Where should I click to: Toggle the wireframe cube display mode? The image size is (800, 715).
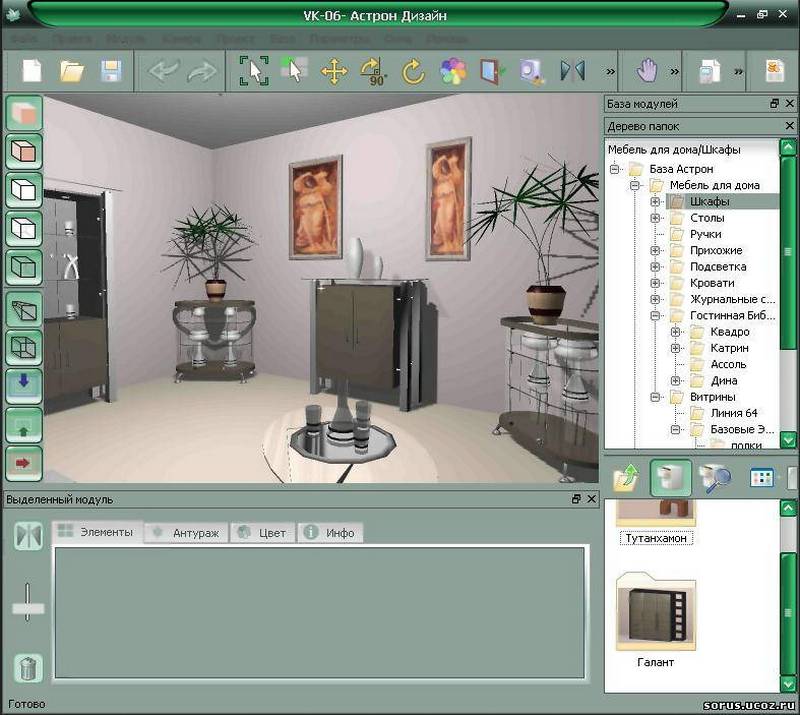point(25,347)
